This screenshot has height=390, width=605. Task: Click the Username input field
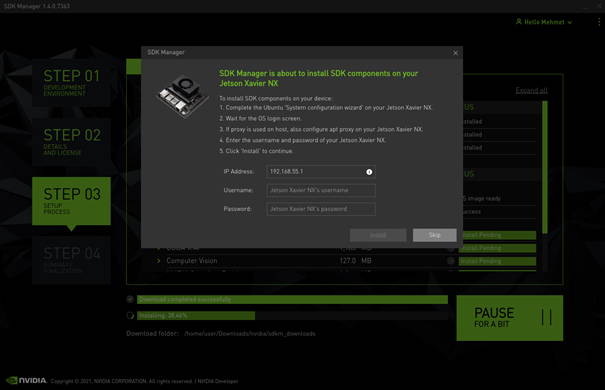(x=321, y=190)
